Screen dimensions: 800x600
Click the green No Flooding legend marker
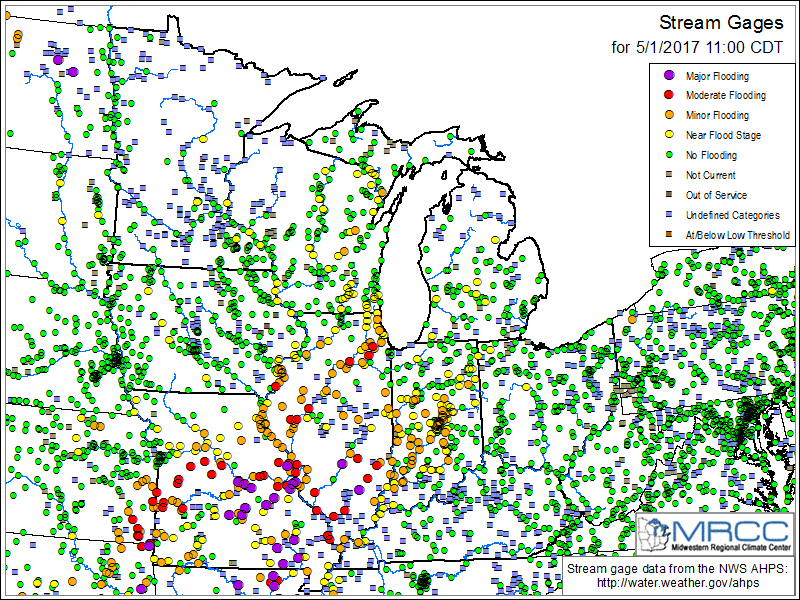[669, 155]
